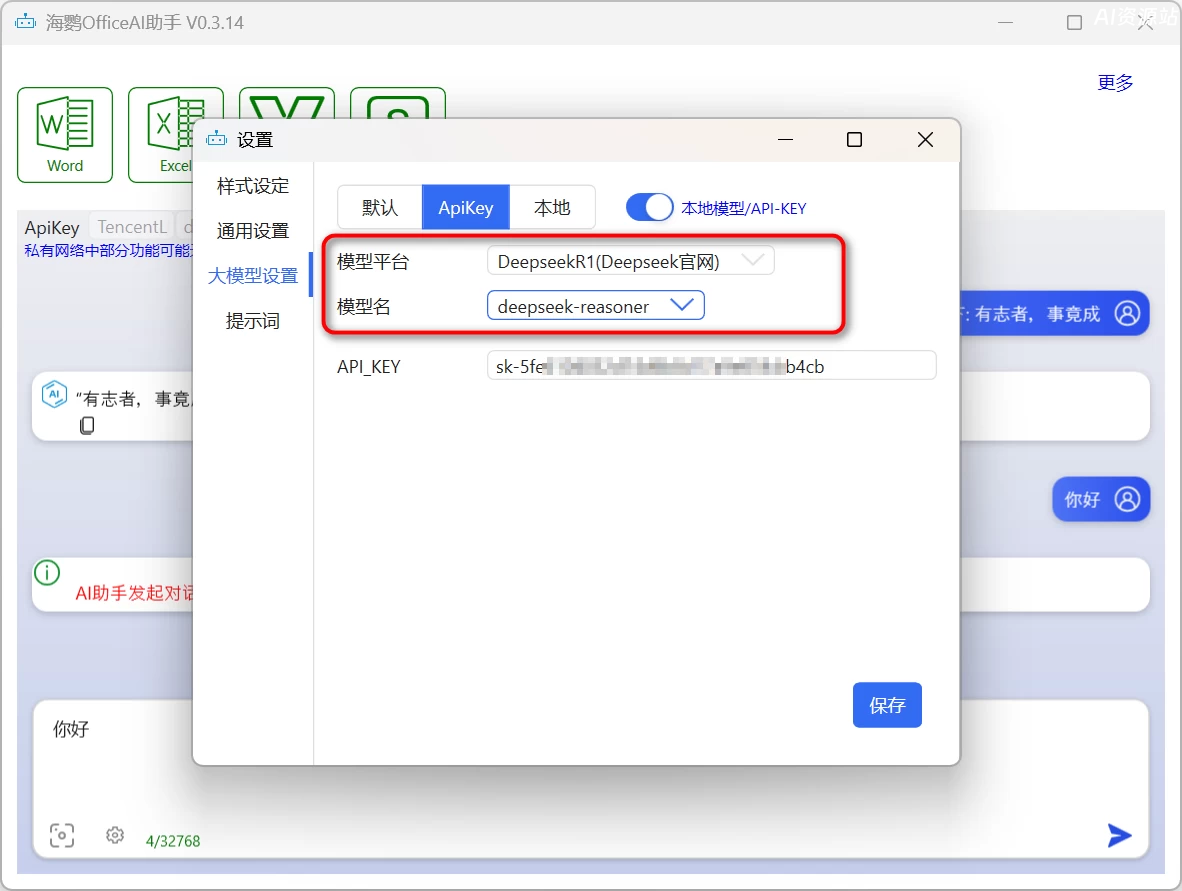The height and width of the screenshot is (891, 1182).
Task: Switch to the 默认 mode option
Action: pos(379,207)
